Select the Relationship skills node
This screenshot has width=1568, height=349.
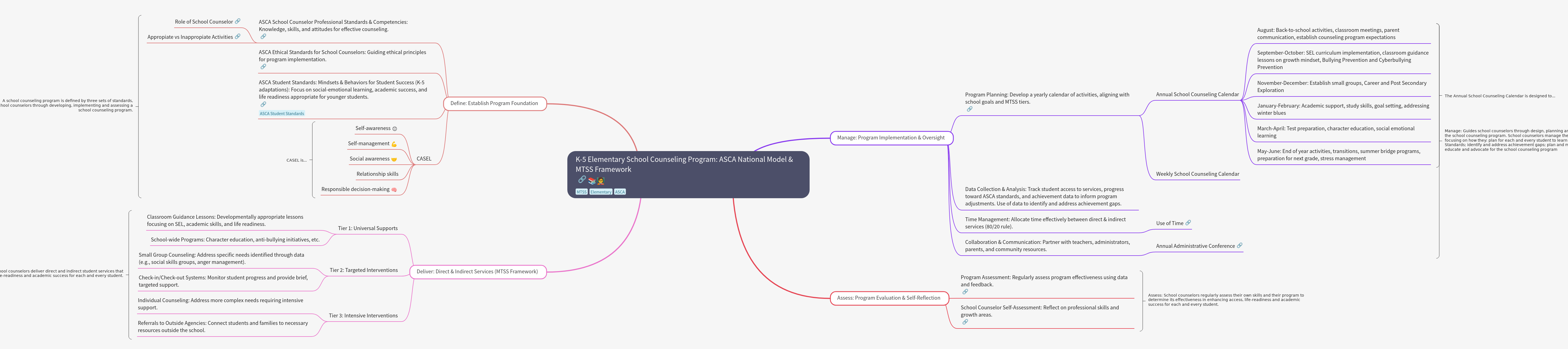tap(377, 174)
